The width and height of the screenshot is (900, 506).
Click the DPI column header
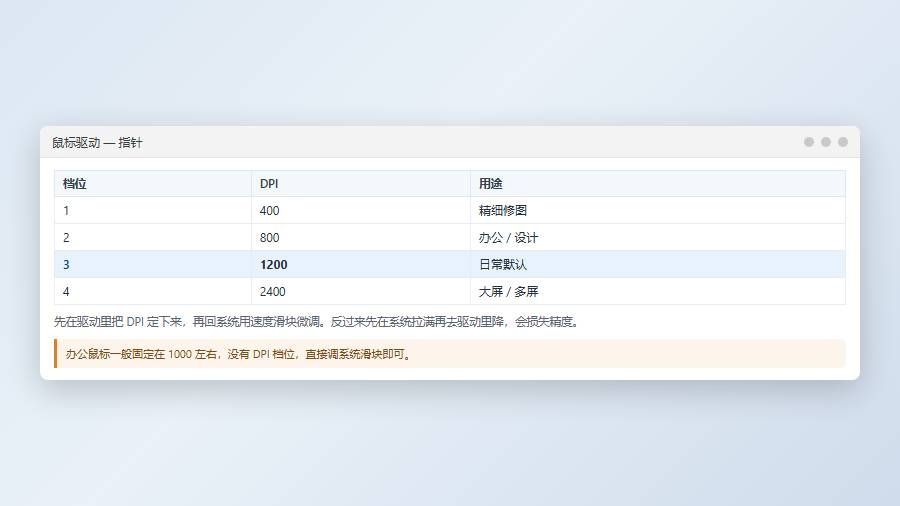[x=360, y=184]
